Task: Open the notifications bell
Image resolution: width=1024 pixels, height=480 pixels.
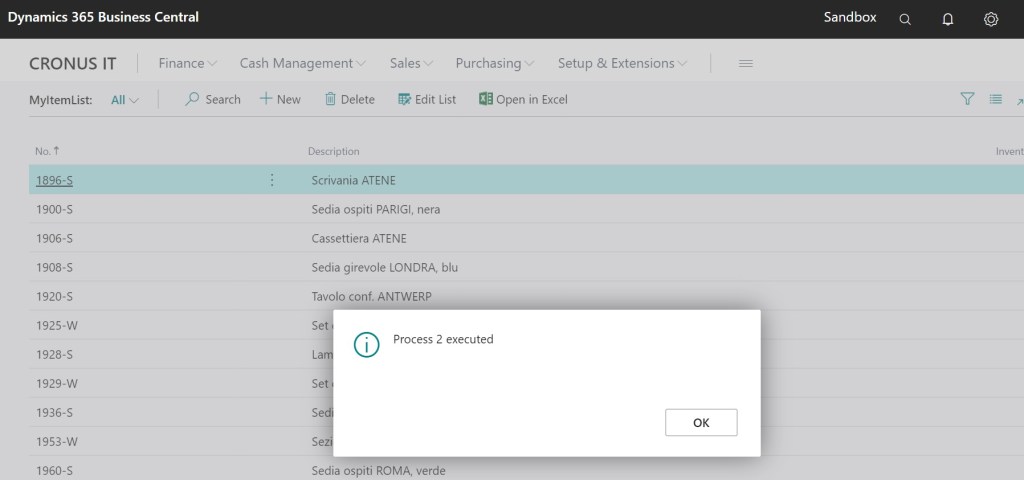Action: (948, 19)
